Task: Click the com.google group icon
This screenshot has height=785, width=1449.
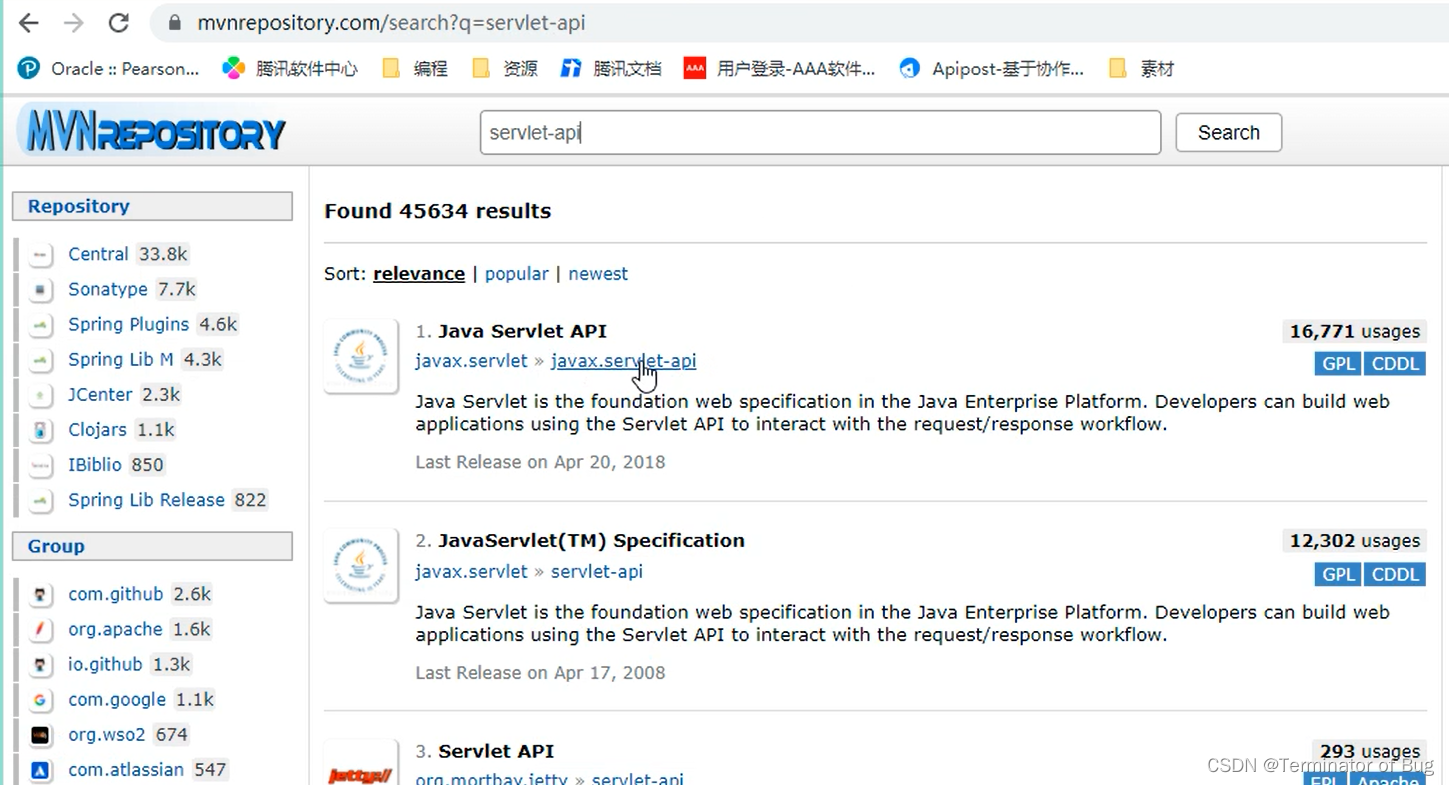Action: pos(40,700)
